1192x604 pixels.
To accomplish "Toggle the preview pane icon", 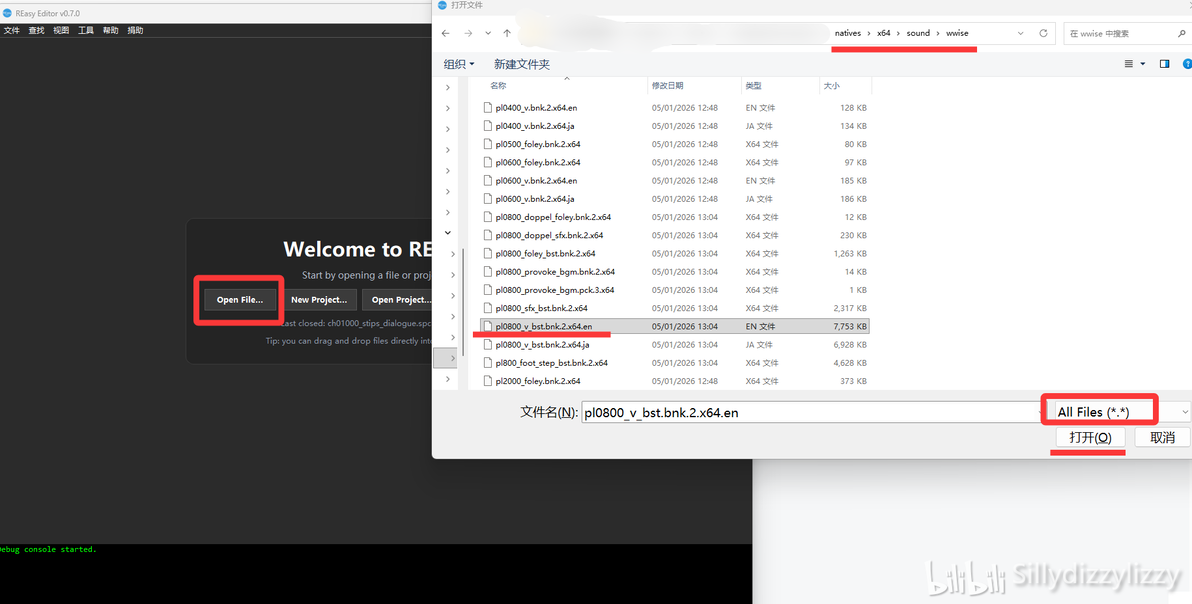I will [1164, 64].
